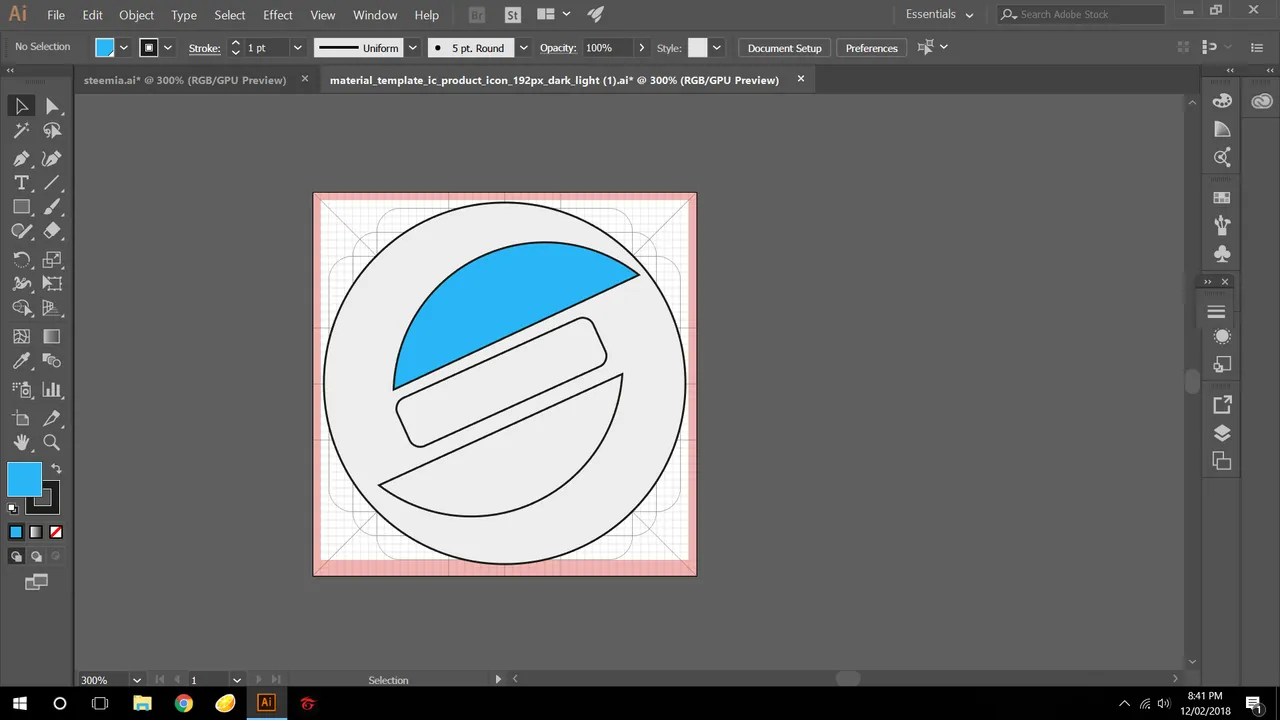This screenshot has height=720, width=1280.
Task: Select the Pen tool
Action: [21, 158]
